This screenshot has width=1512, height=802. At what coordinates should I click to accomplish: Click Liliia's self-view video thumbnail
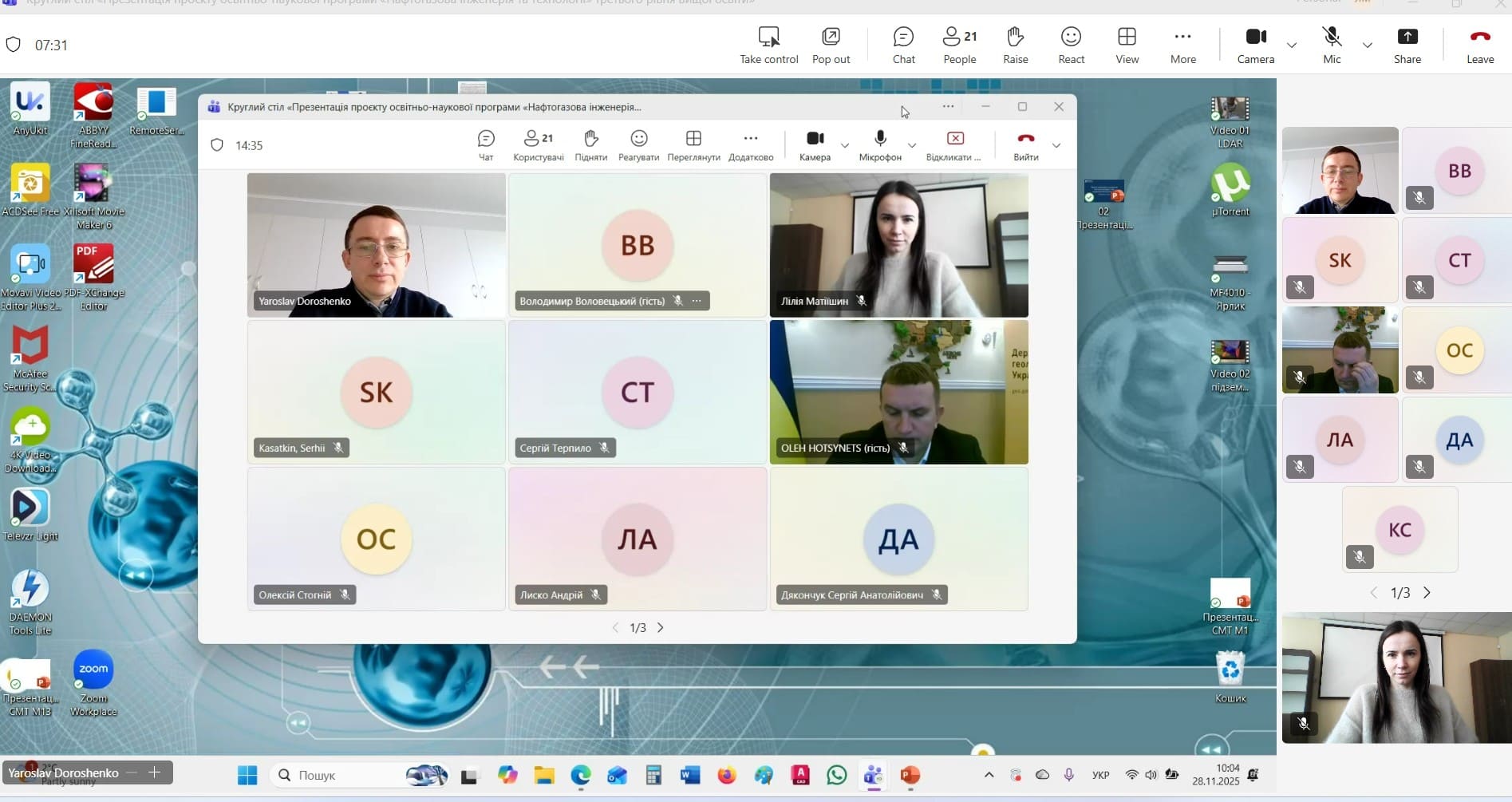point(1396,678)
